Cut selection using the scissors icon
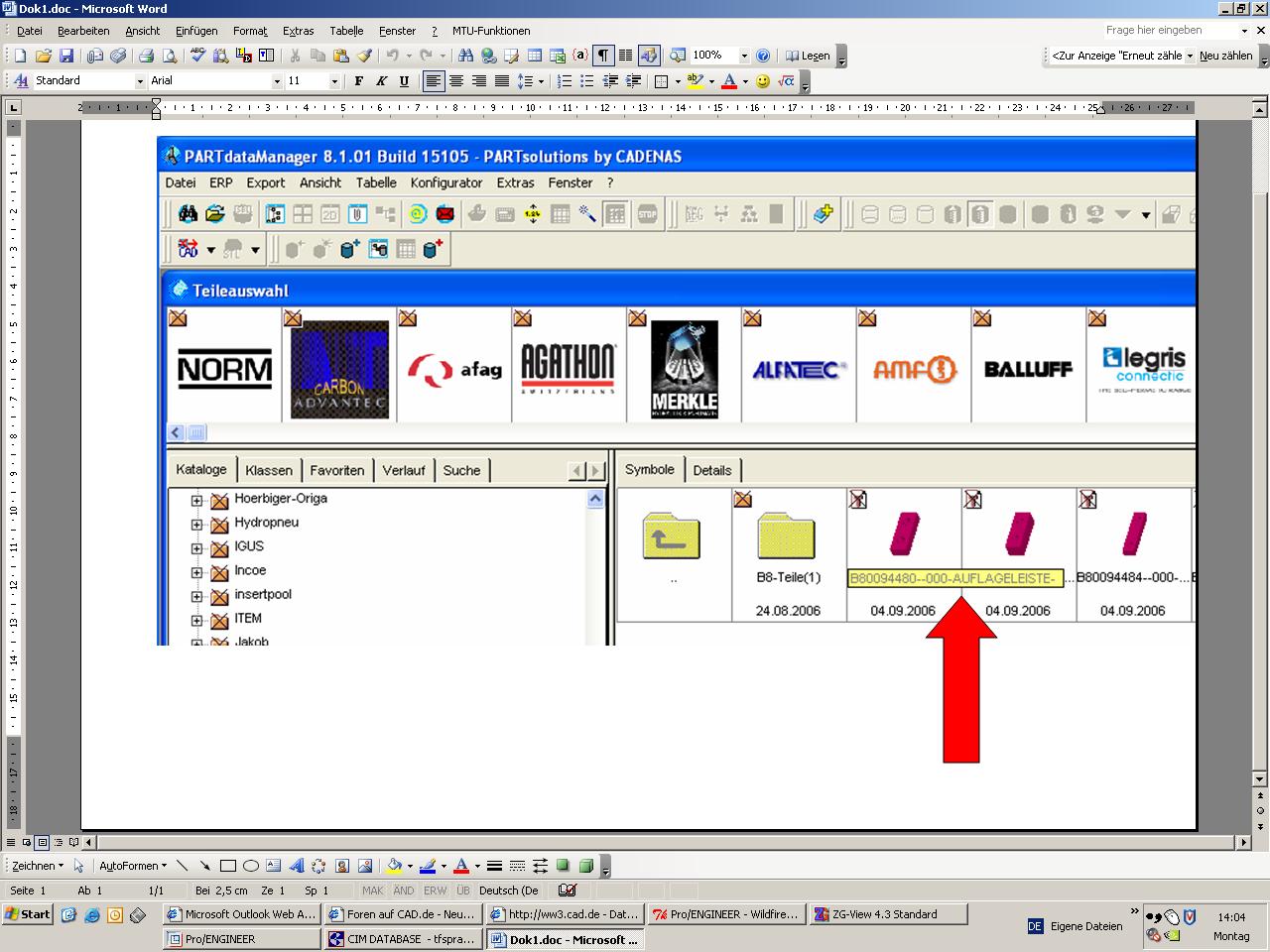1270x952 pixels. coord(295,56)
